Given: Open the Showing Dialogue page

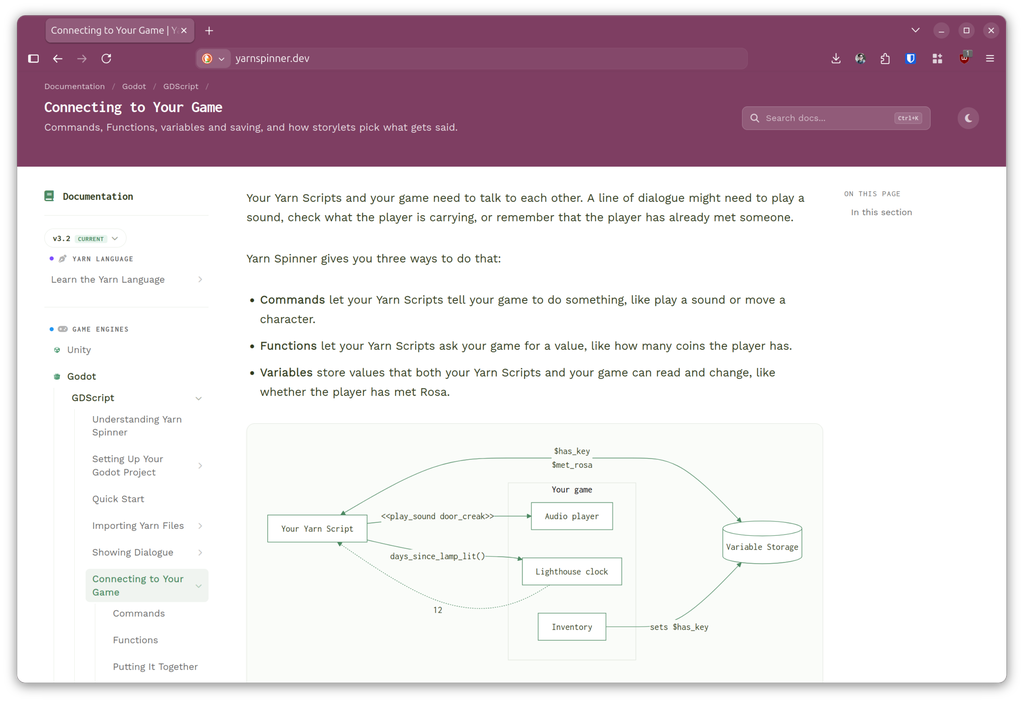Looking at the screenshot, I should (133, 552).
